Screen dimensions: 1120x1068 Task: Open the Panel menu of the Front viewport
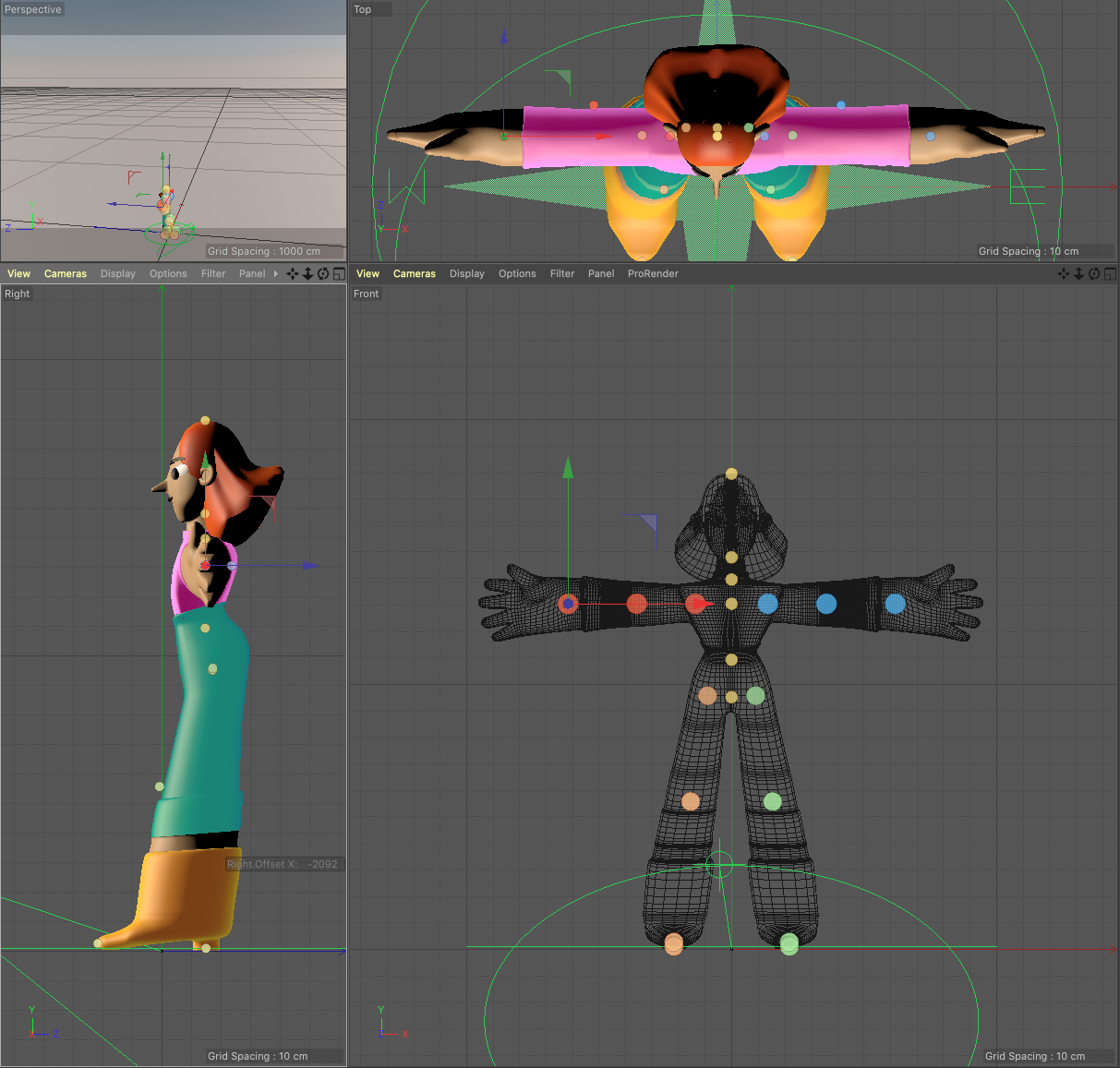pyautogui.click(x=601, y=273)
